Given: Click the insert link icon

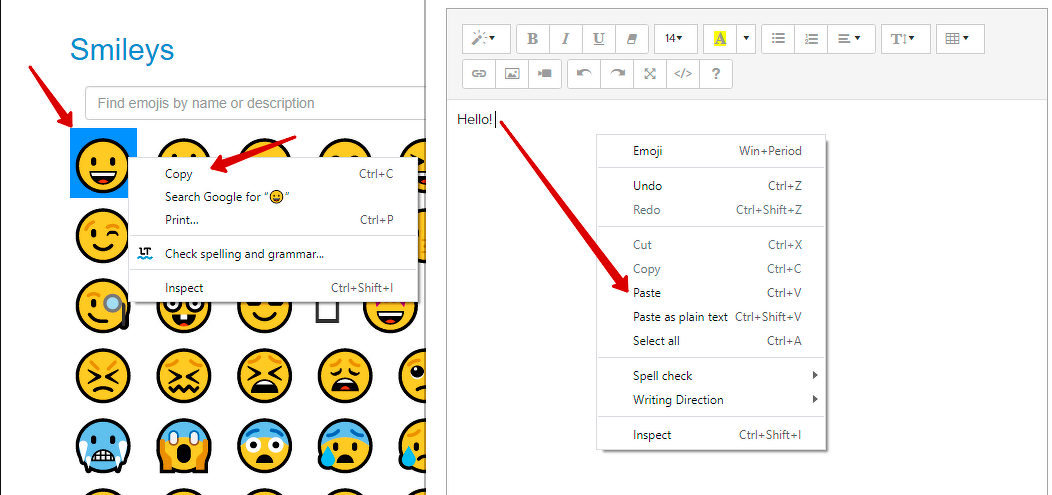Looking at the screenshot, I should [x=479, y=74].
